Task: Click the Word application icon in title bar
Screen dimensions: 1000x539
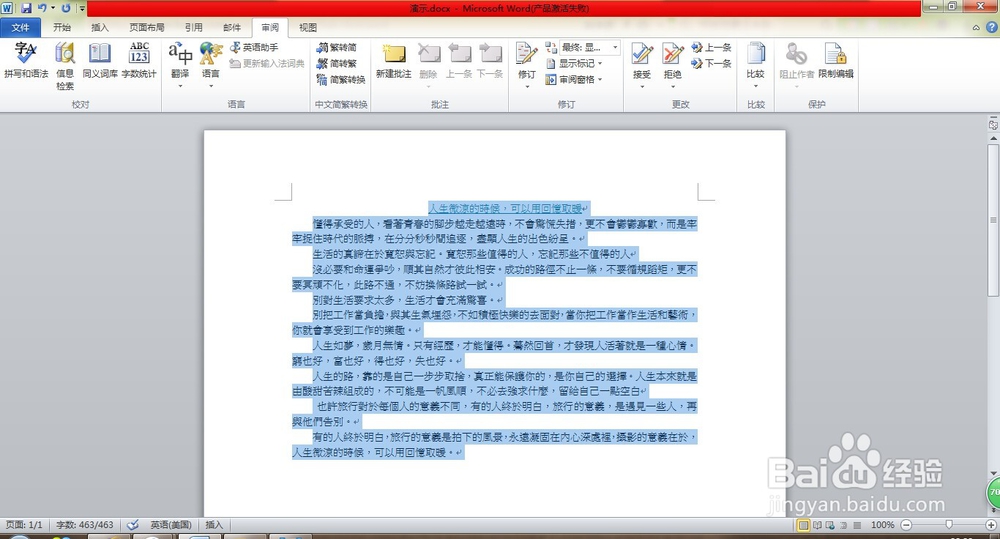Action: [8, 8]
